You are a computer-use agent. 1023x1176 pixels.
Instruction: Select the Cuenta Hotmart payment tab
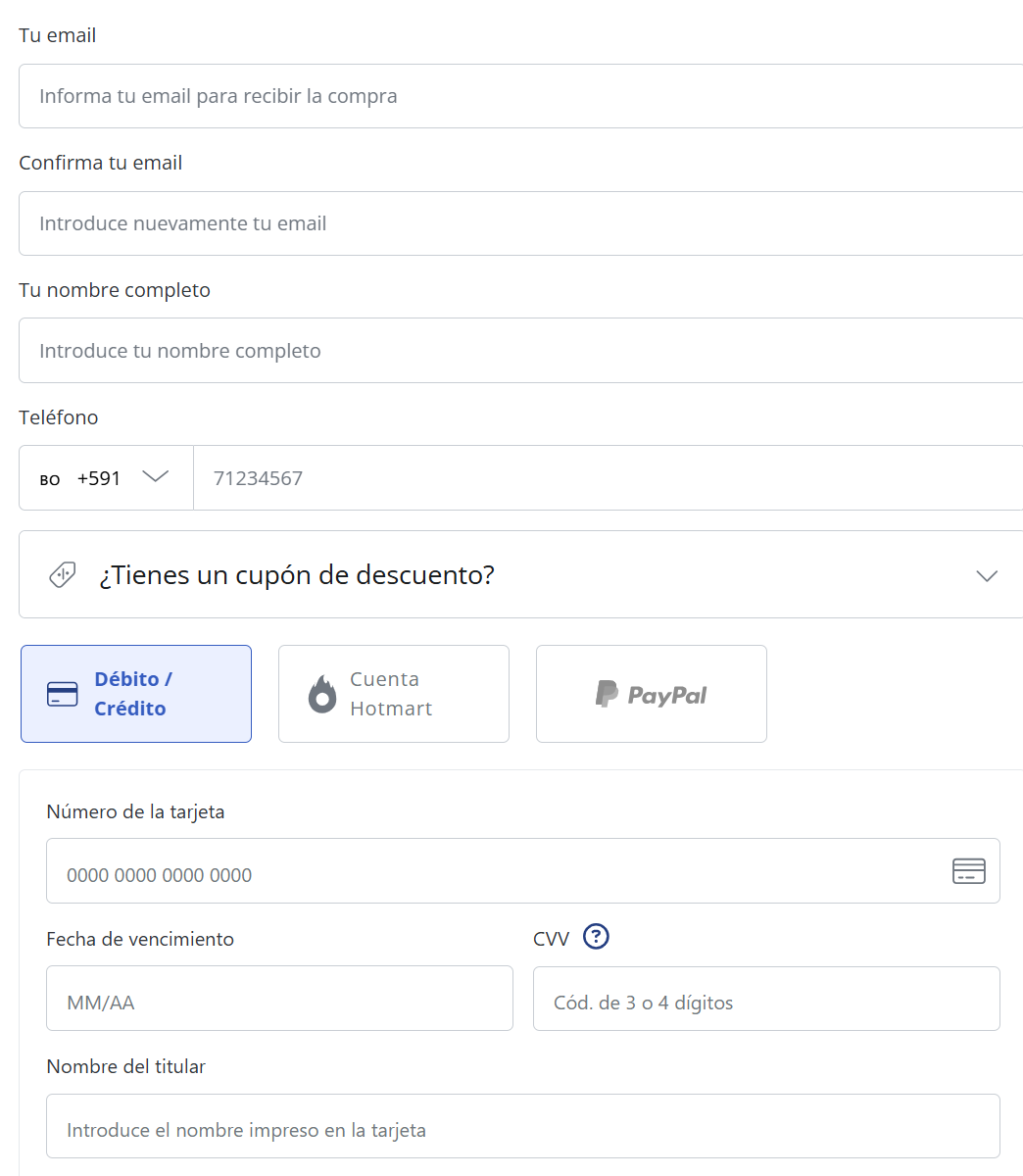coord(394,694)
